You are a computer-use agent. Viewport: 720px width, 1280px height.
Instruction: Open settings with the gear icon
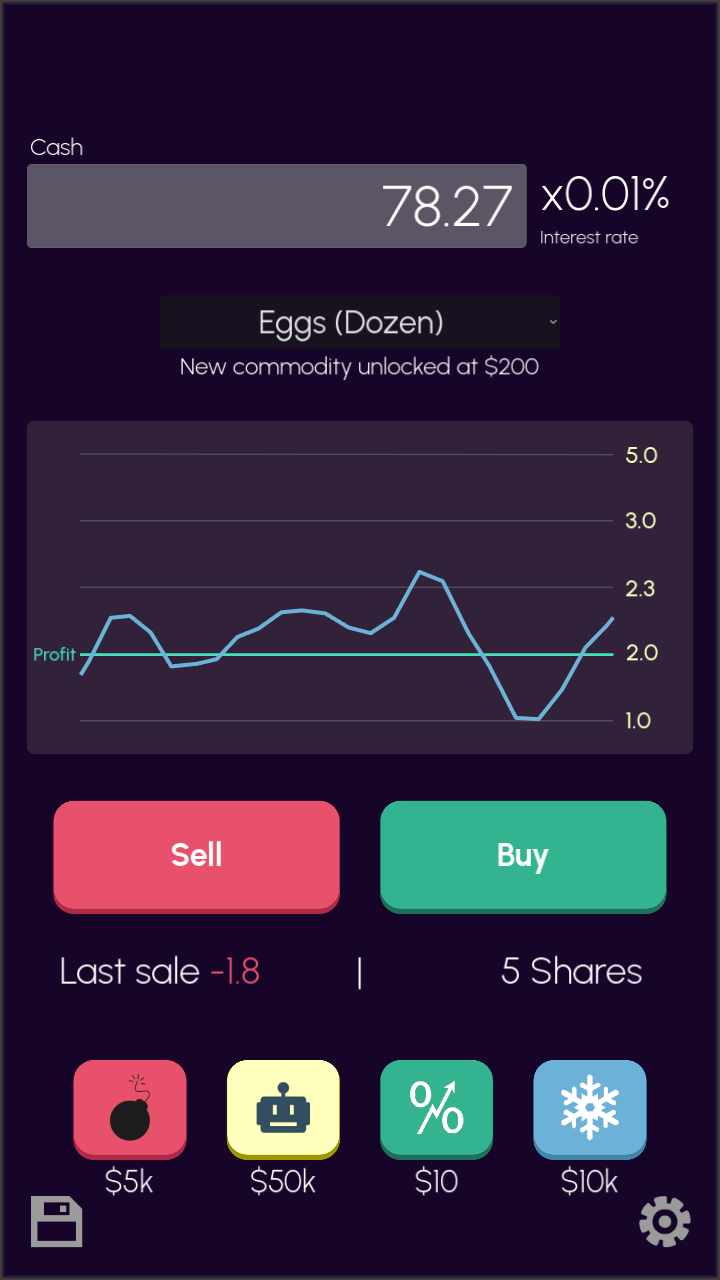point(664,1221)
